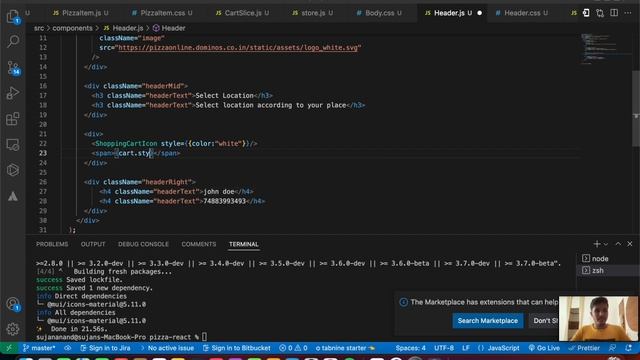Switch to the PizzaItem.css tab
The height and width of the screenshot is (360, 640).
click(x=162, y=13)
